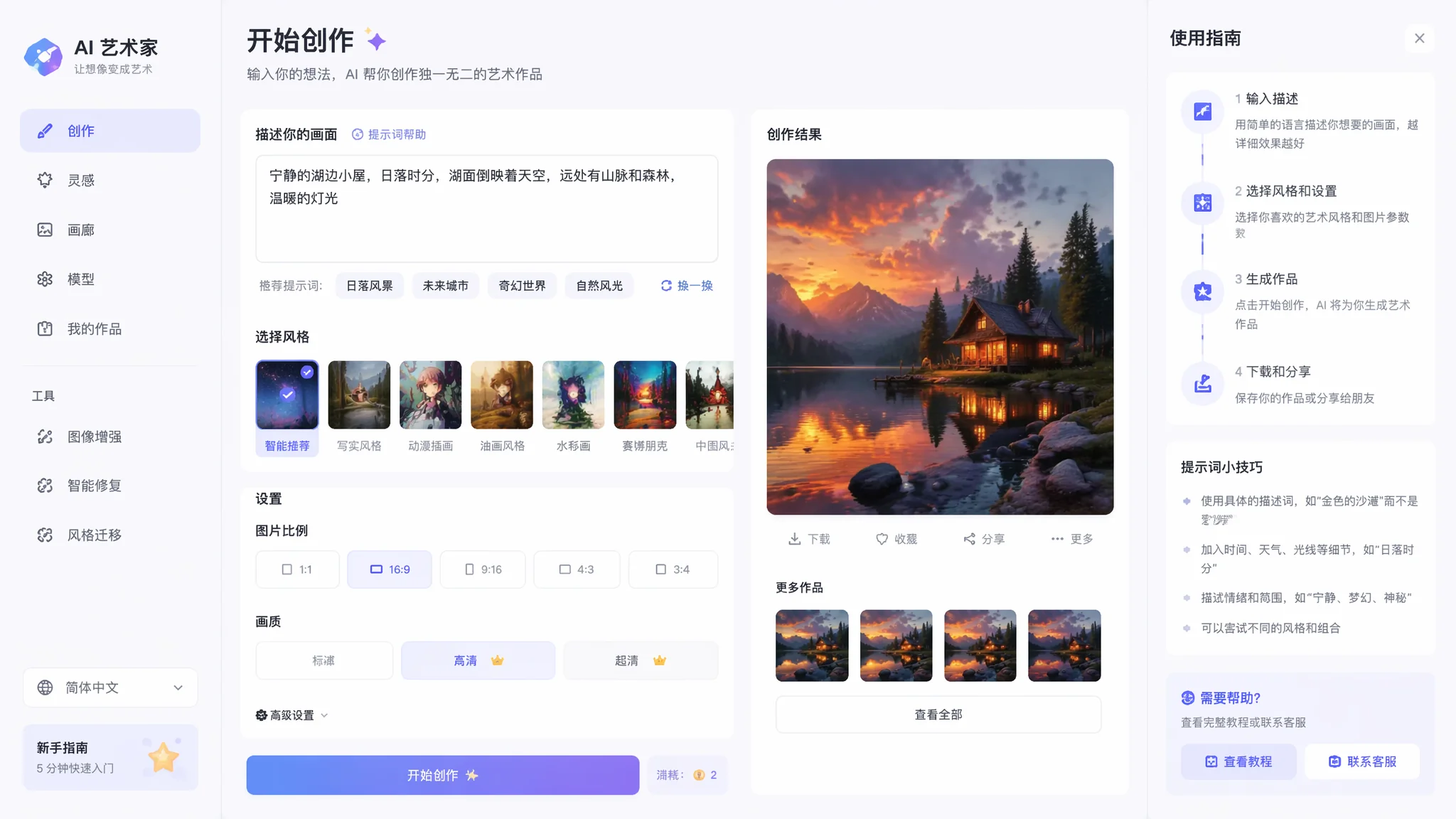Screen dimensions: 1456x819
Task: Select the 3:4 aspect ratio
Action: (x=673, y=569)
